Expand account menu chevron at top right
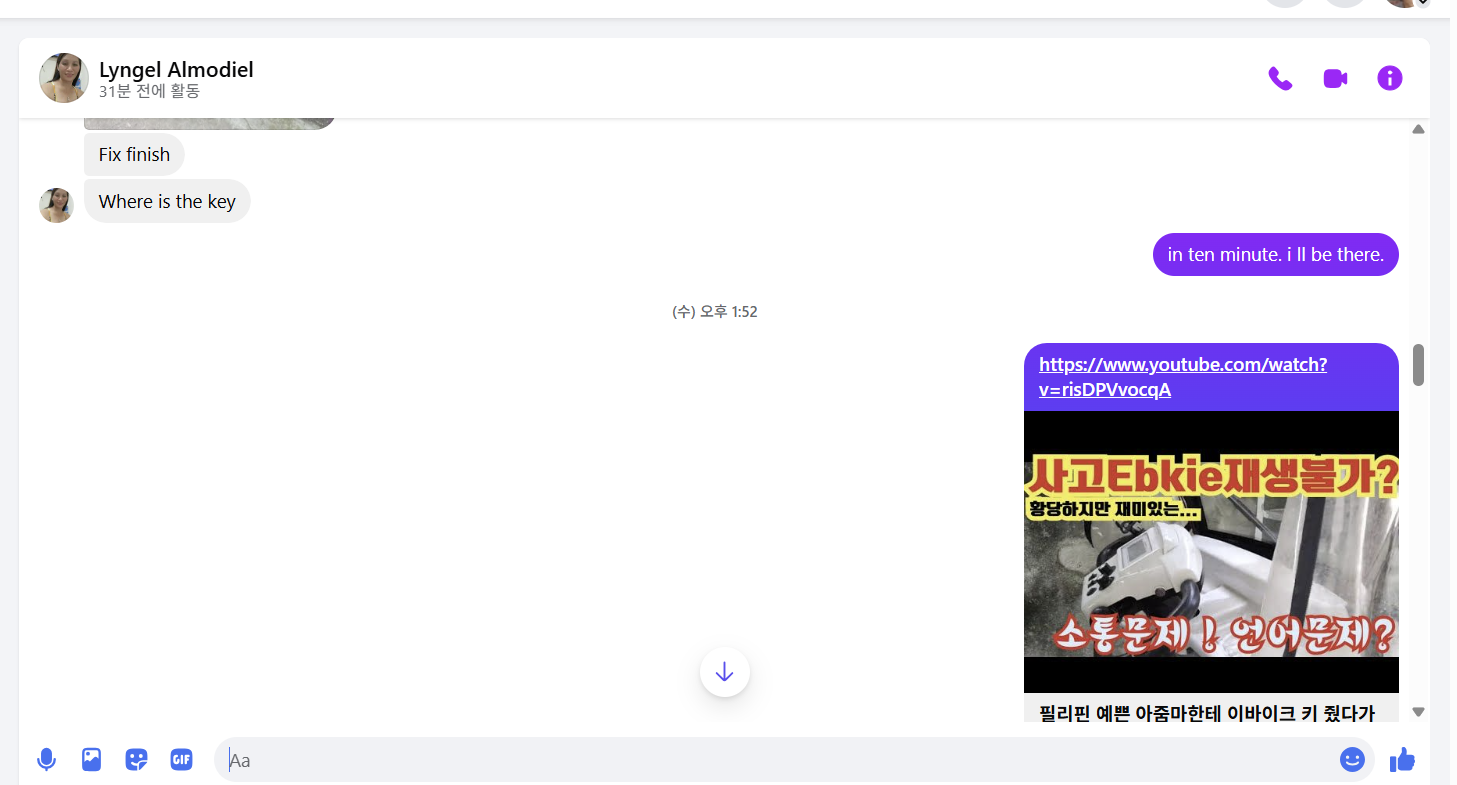1457x785 pixels. [1424, 3]
